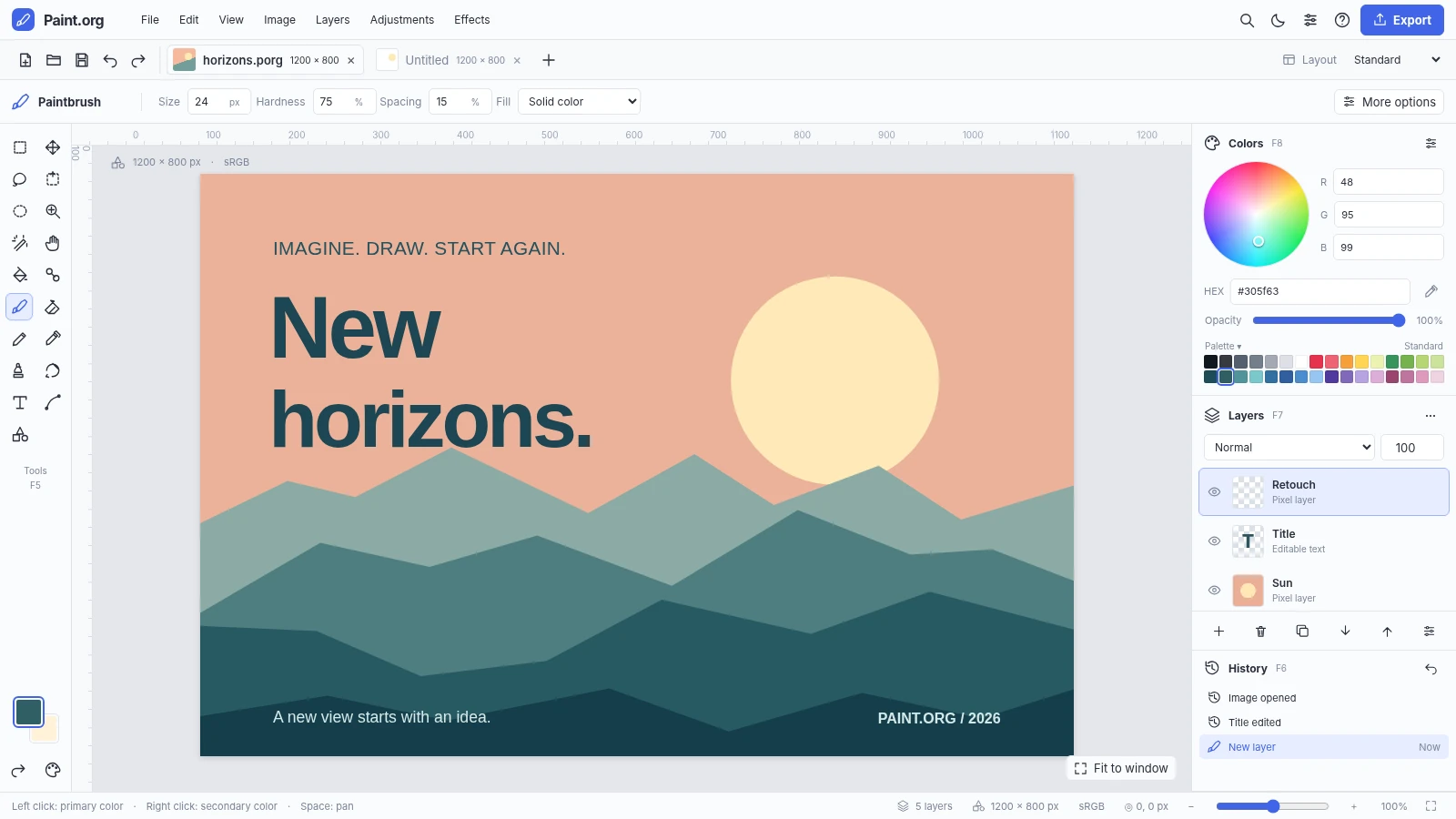This screenshot has width=1456, height=819.
Task: Open the Standard layout dropdown
Action: click(1397, 60)
